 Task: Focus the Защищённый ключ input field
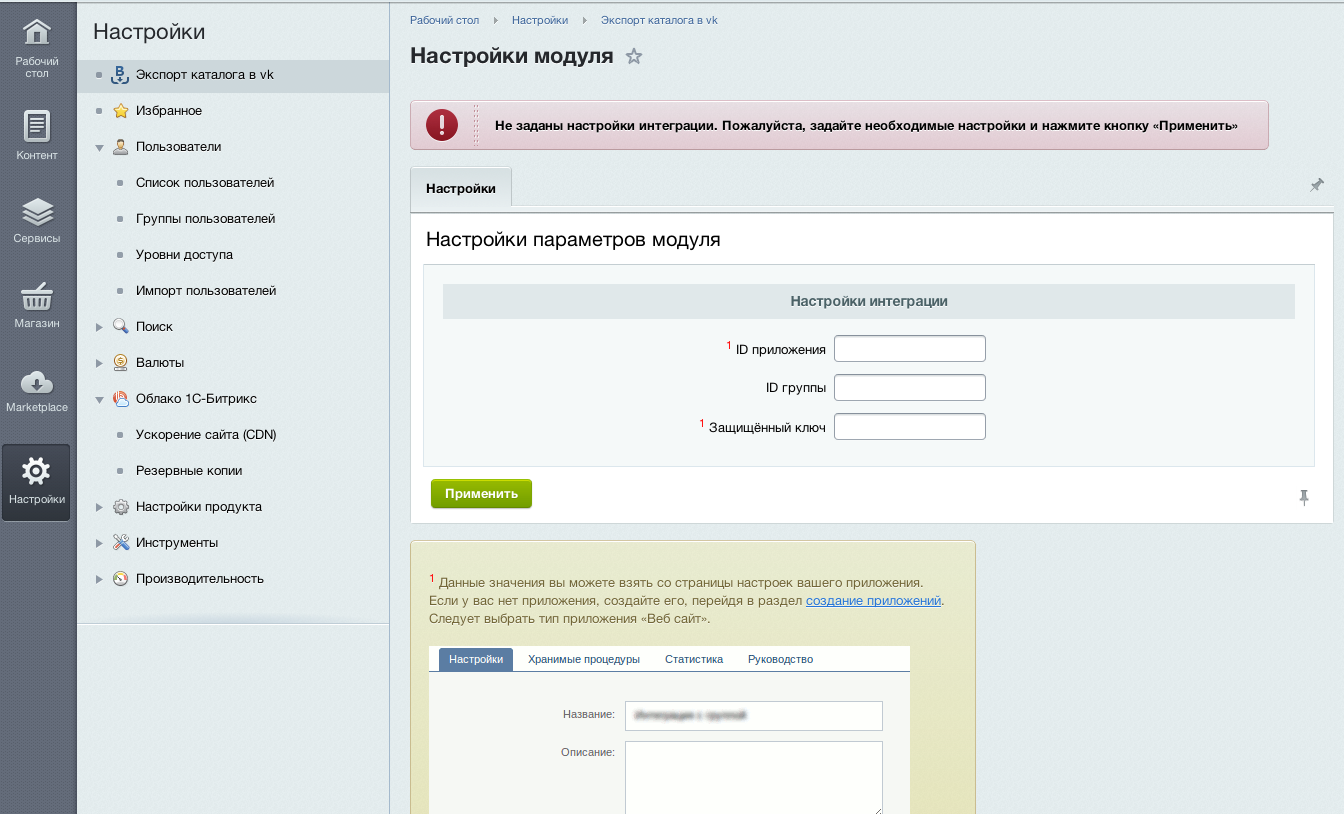tap(909, 427)
